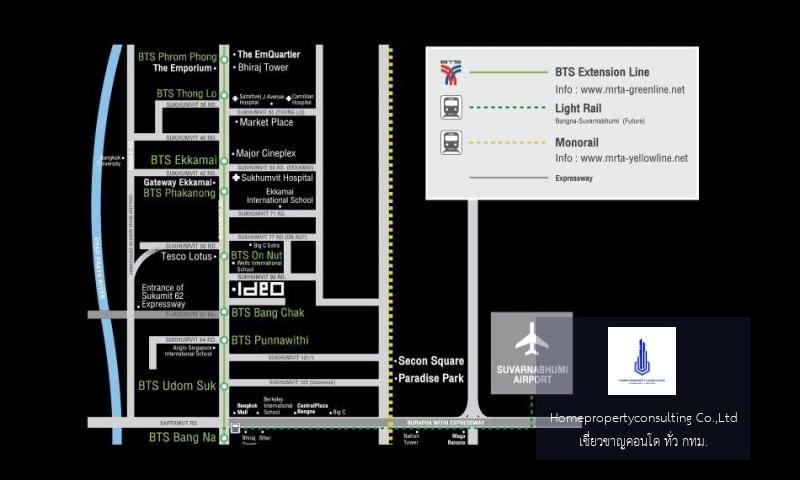Click the Secon Square label

(x=431, y=361)
